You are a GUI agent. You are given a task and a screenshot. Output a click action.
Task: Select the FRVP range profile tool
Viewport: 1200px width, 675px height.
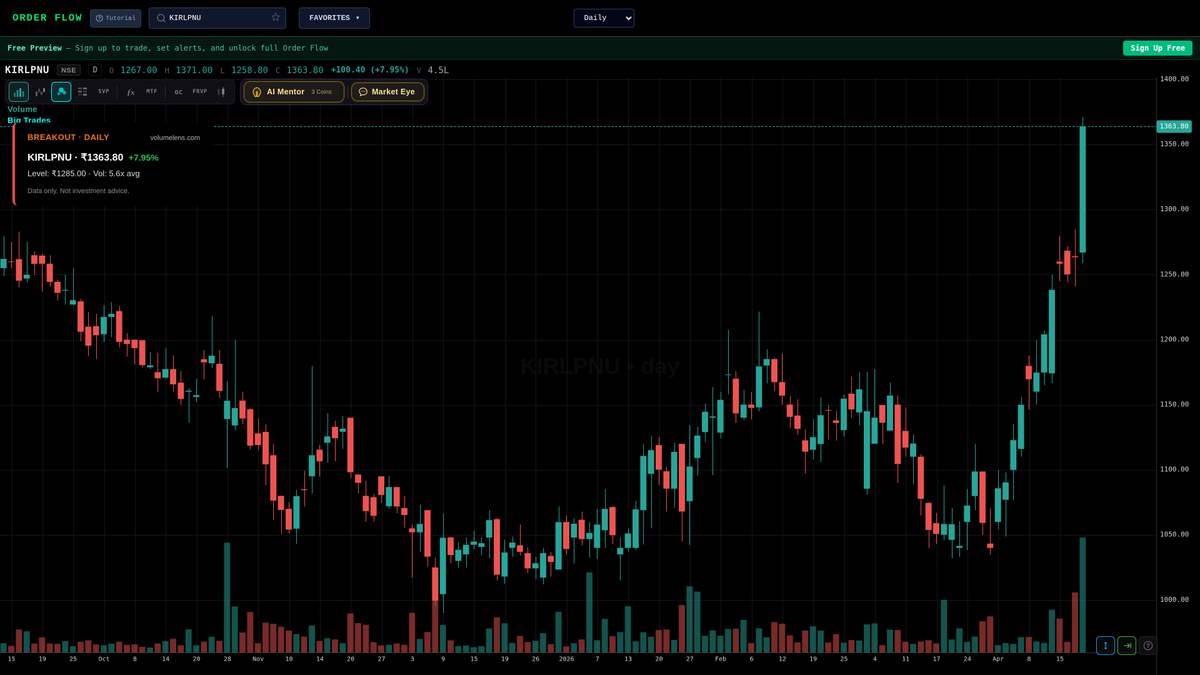click(199, 91)
